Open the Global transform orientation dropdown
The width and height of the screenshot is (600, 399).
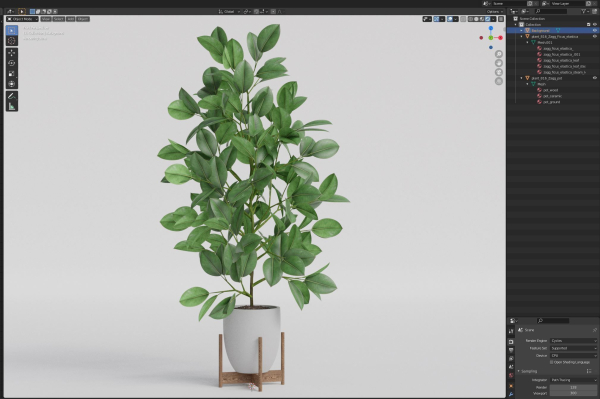click(229, 11)
